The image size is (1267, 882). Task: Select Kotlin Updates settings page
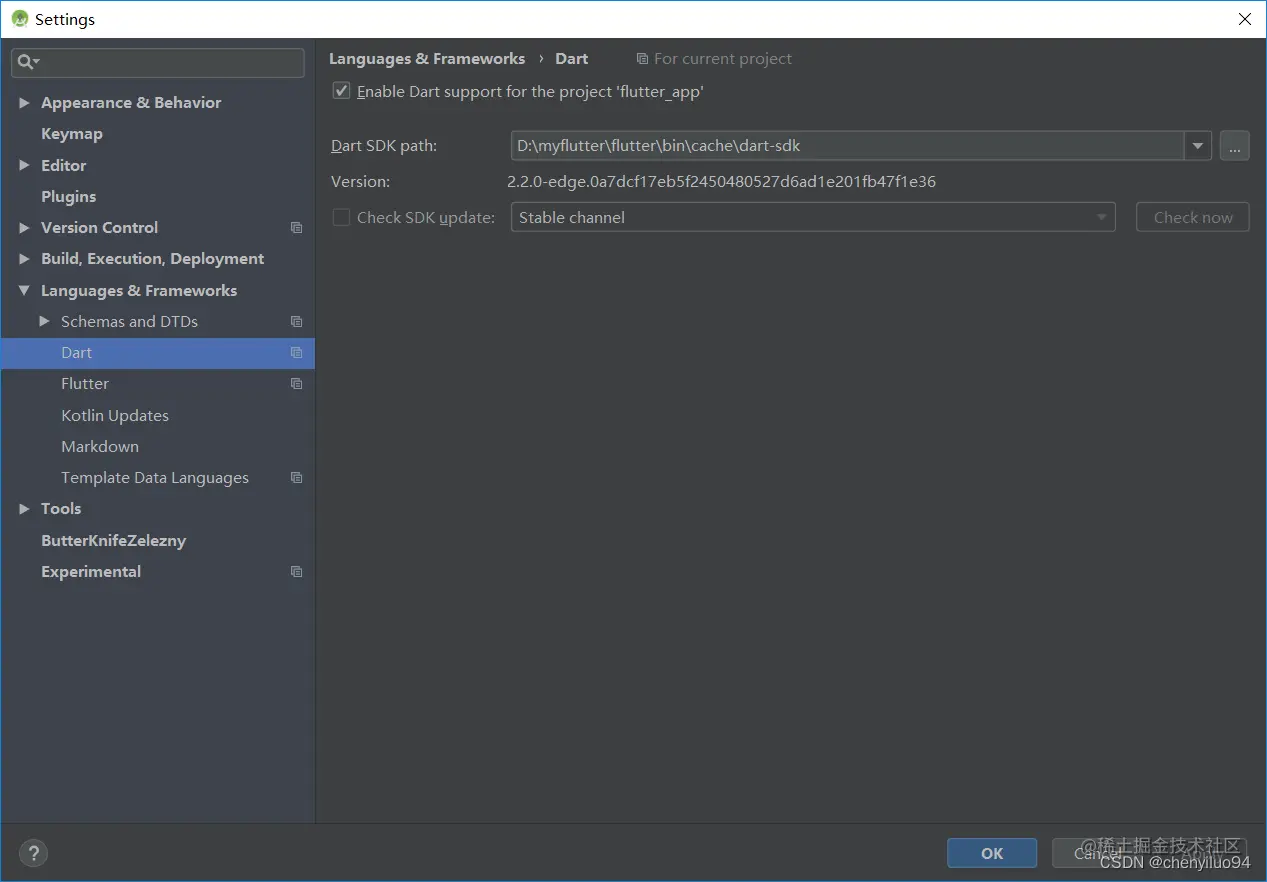(x=115, y=415)
